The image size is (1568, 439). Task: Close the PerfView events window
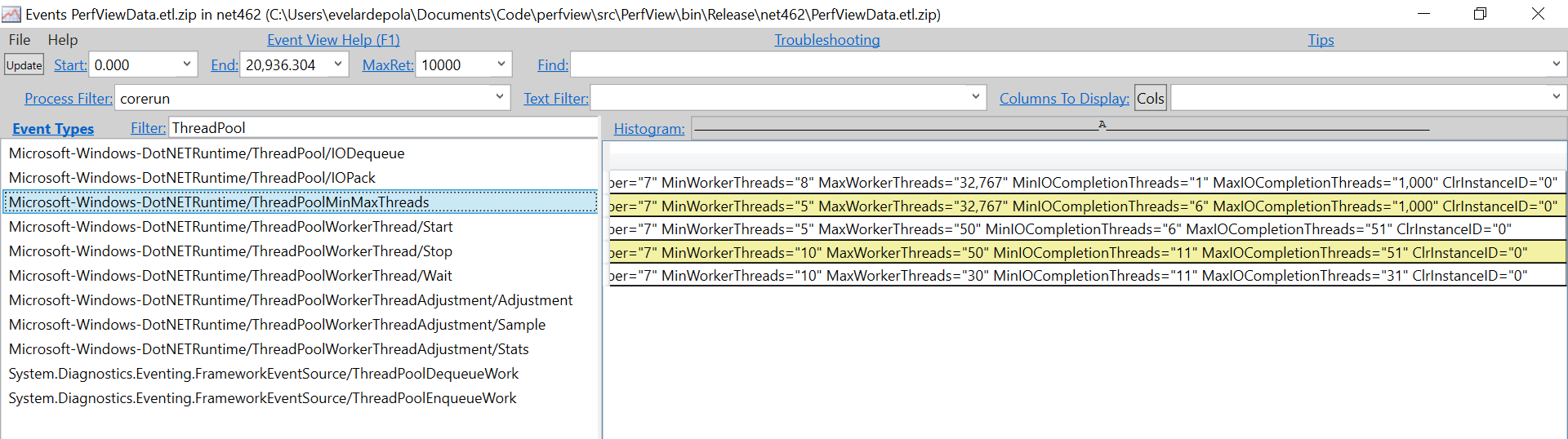(1538, 14)
